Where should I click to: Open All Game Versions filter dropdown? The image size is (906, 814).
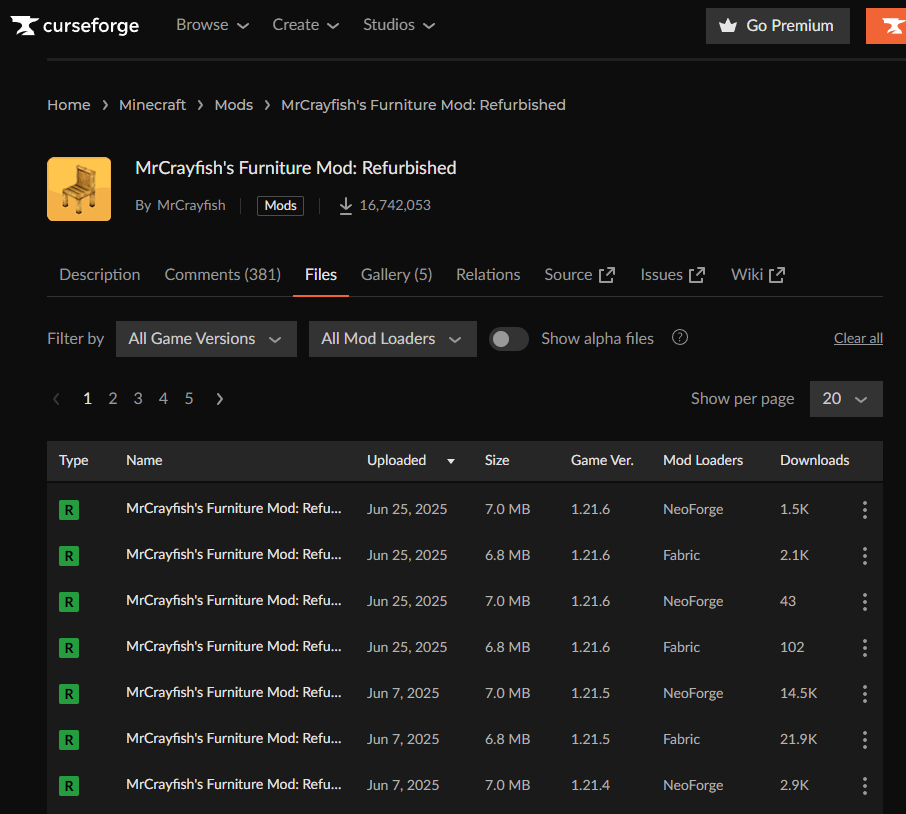(206, 339)
